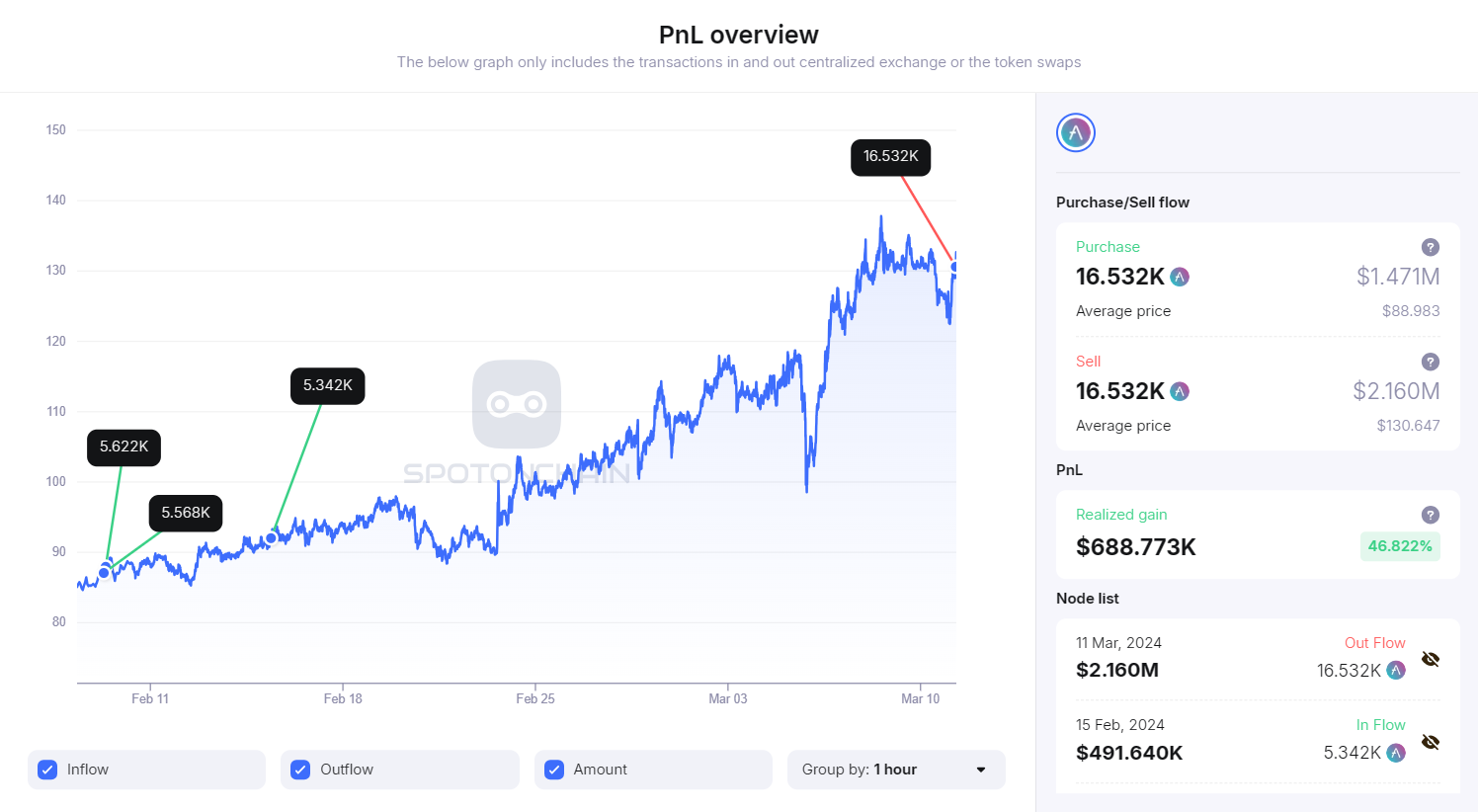Click the token avatar at panel top
Screen dimensions: 1478x812
1075,131
